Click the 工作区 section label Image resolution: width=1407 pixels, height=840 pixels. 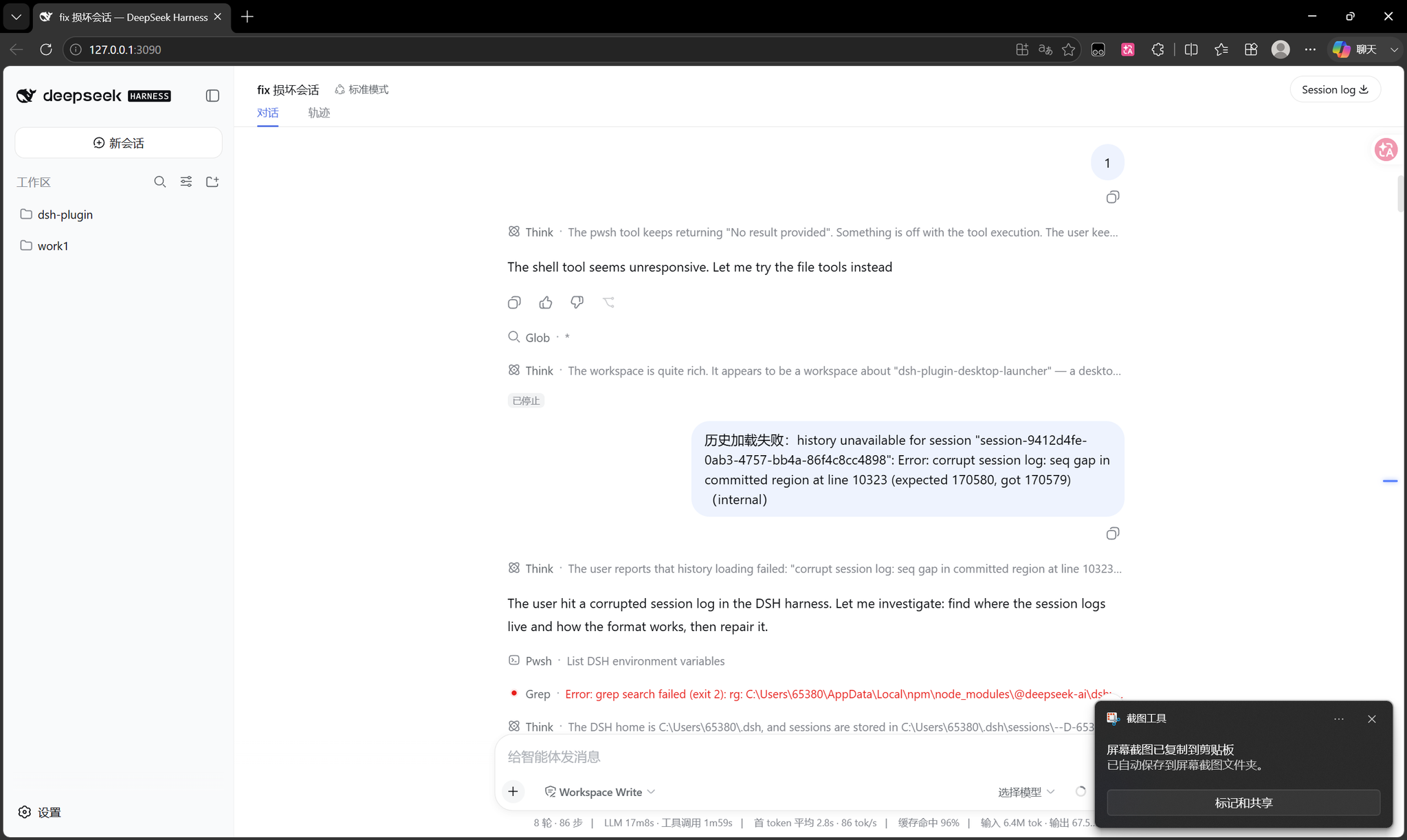tap(34, 182)
